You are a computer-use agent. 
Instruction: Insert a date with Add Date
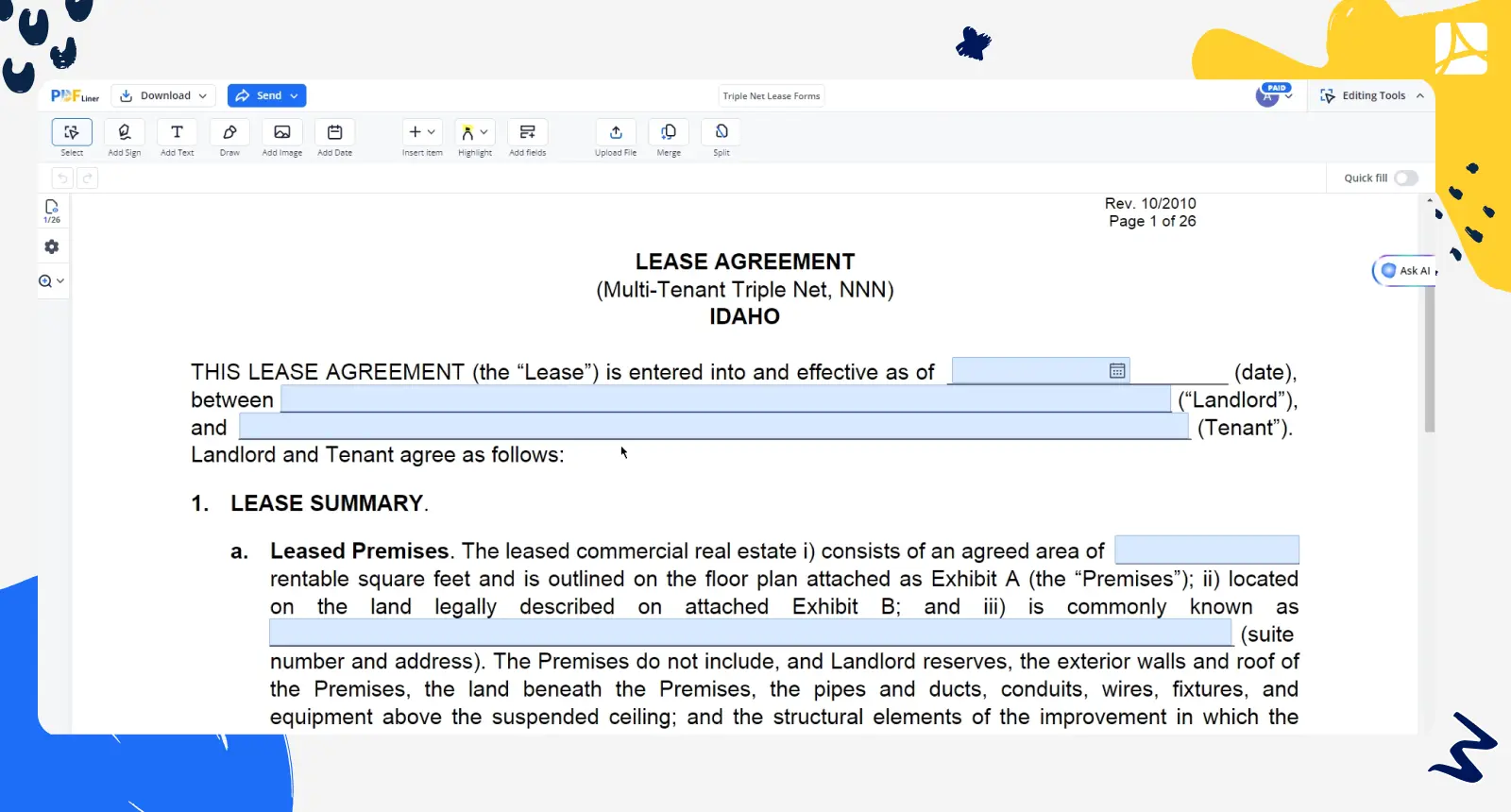click(x=334, y=138)
